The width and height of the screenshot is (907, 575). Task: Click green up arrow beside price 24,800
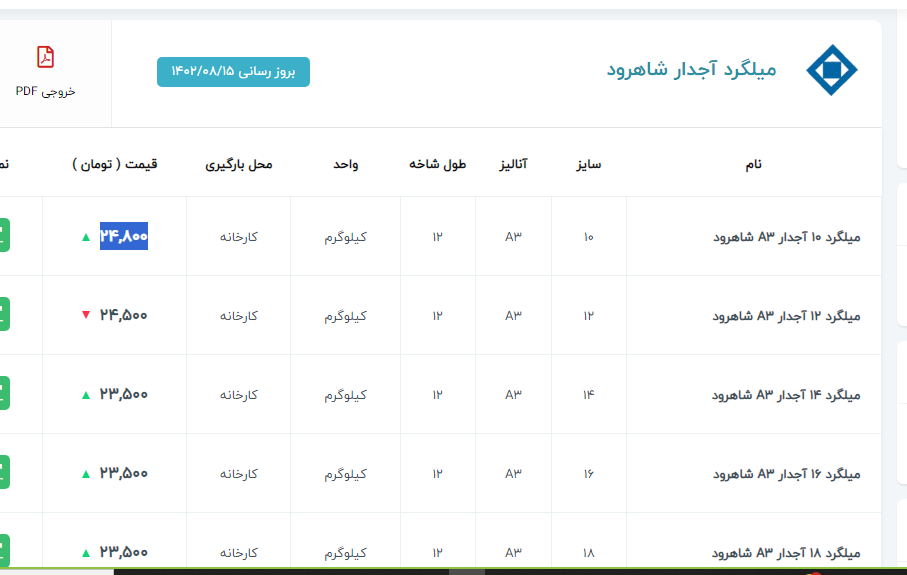point(86,238)
